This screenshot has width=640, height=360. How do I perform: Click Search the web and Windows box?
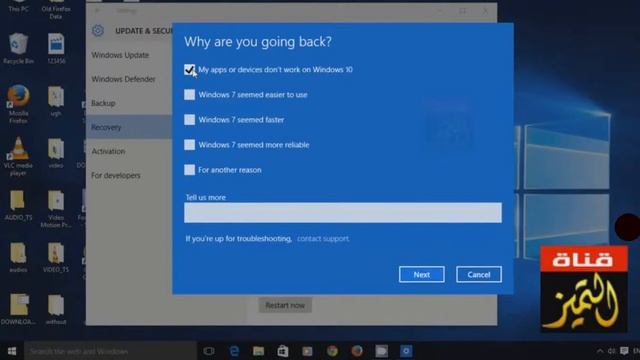110,351
